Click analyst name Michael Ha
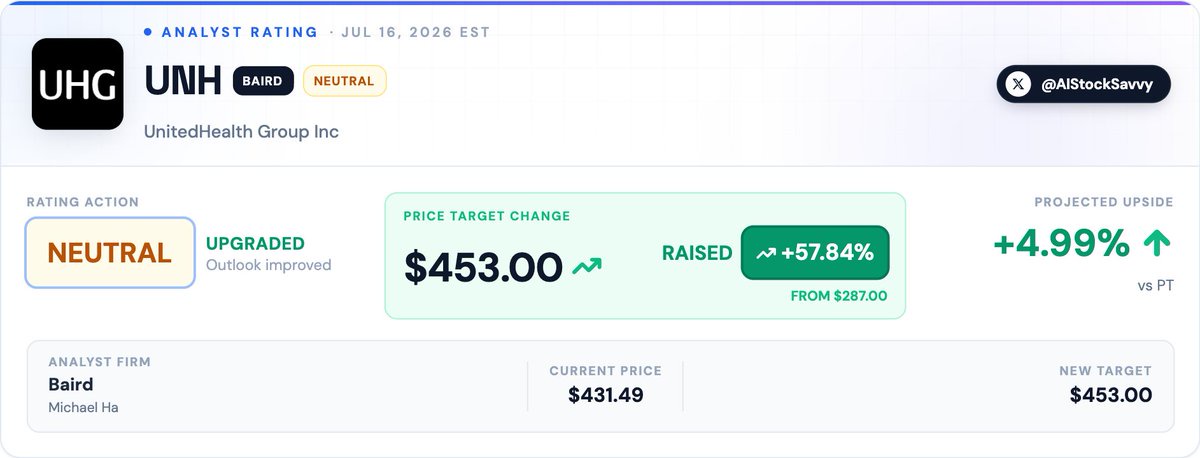Image resolution: width=1200 pixels, height=458 pixels. point(83,408)
